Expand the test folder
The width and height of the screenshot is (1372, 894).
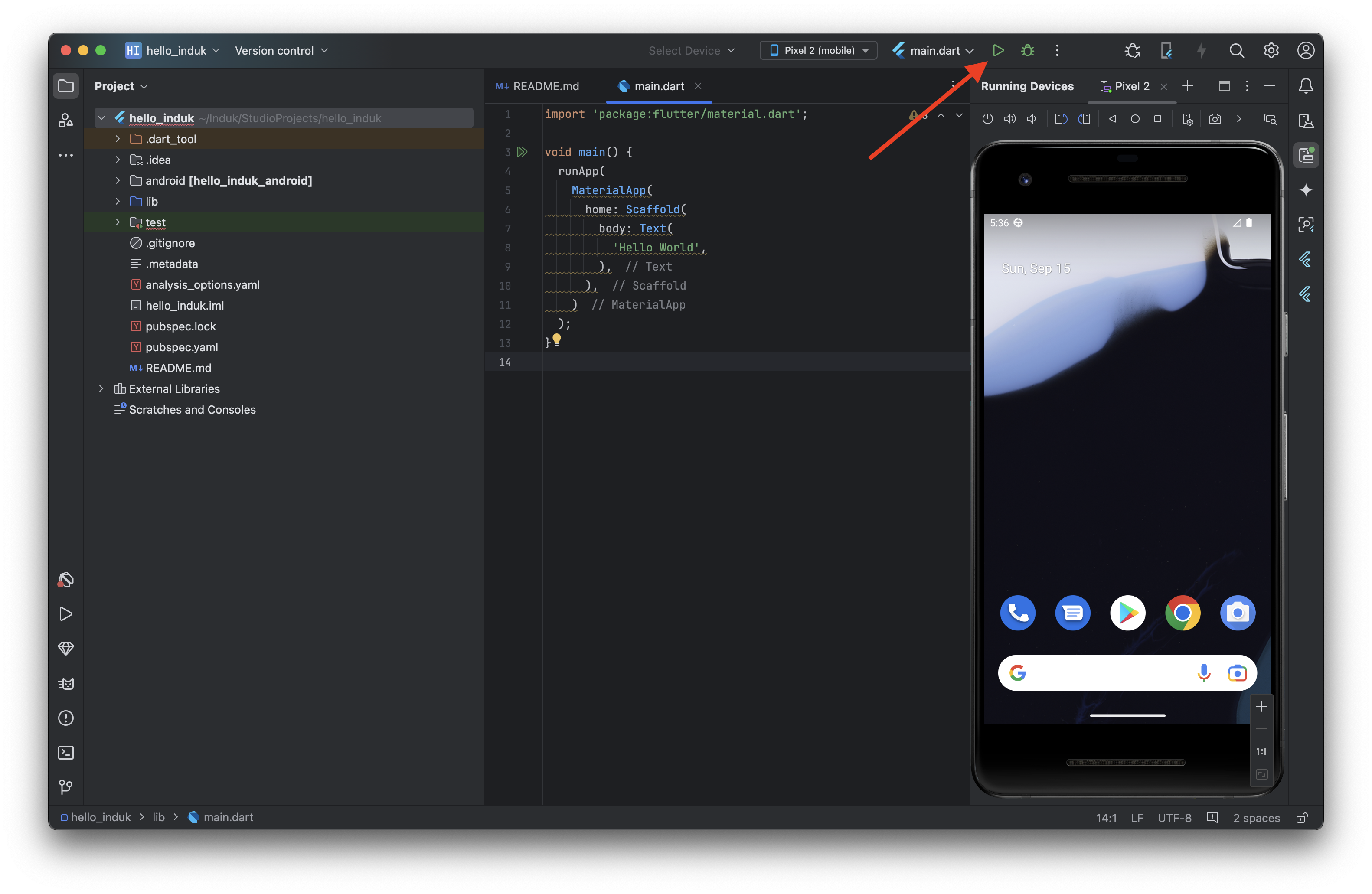tap(118, 222)
